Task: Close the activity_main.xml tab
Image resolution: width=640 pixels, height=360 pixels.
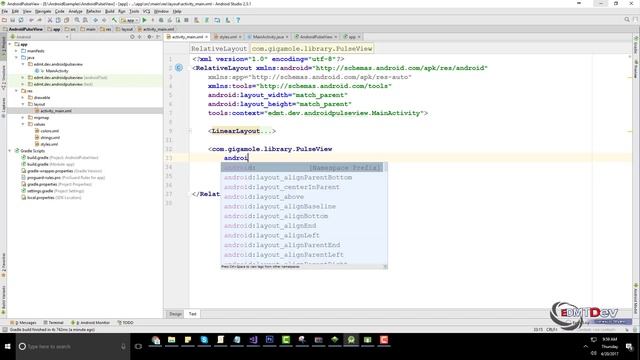Action: click(207, 37)
